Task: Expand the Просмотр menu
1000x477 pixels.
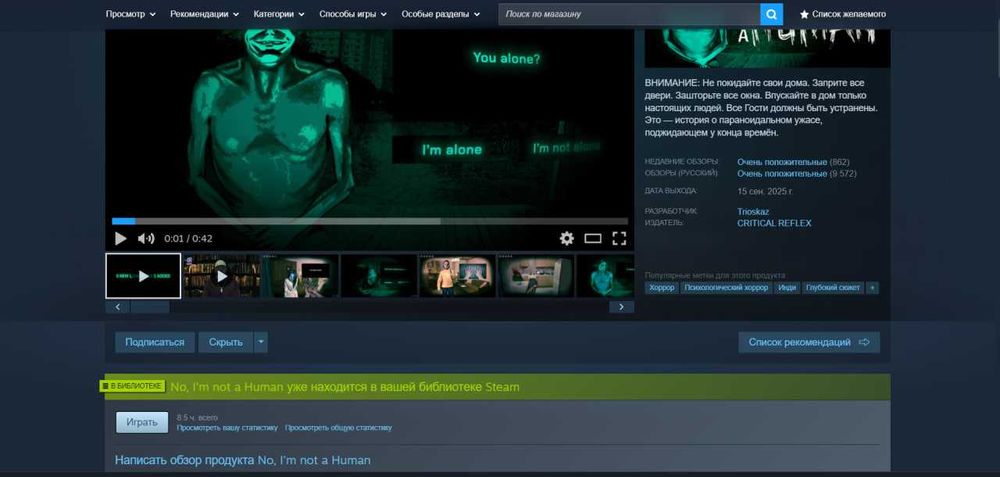Action: pyautogui.click(x=131, y=14)
